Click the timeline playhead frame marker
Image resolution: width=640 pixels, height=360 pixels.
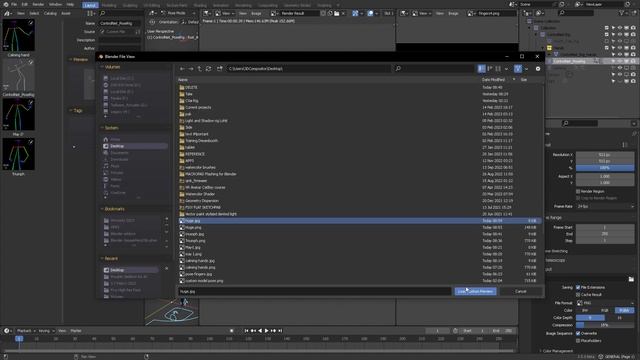click(19, 338)
